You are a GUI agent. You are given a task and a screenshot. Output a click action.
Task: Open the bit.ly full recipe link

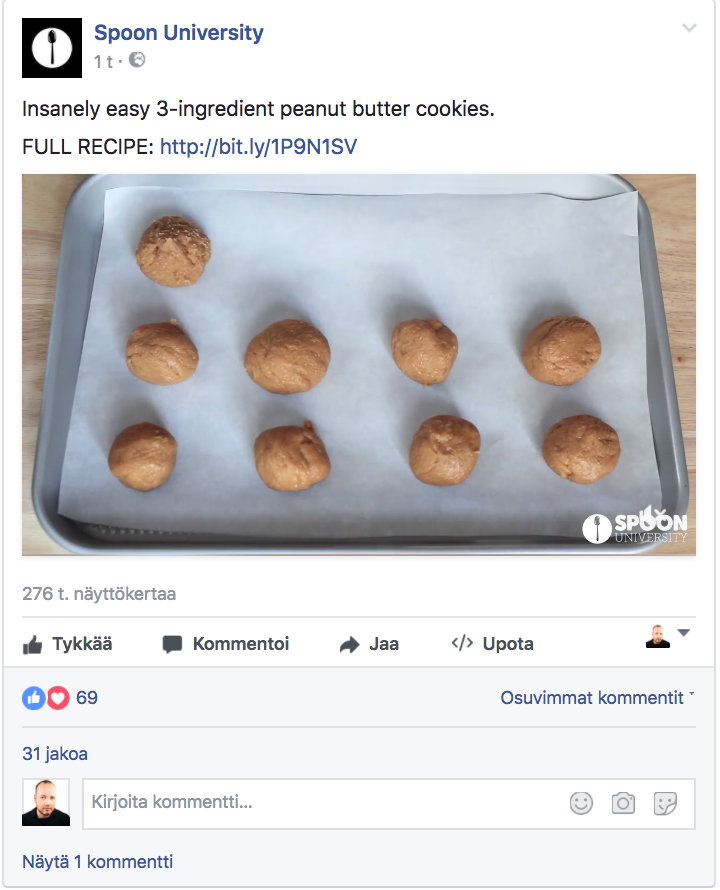(x=258, y=148)
